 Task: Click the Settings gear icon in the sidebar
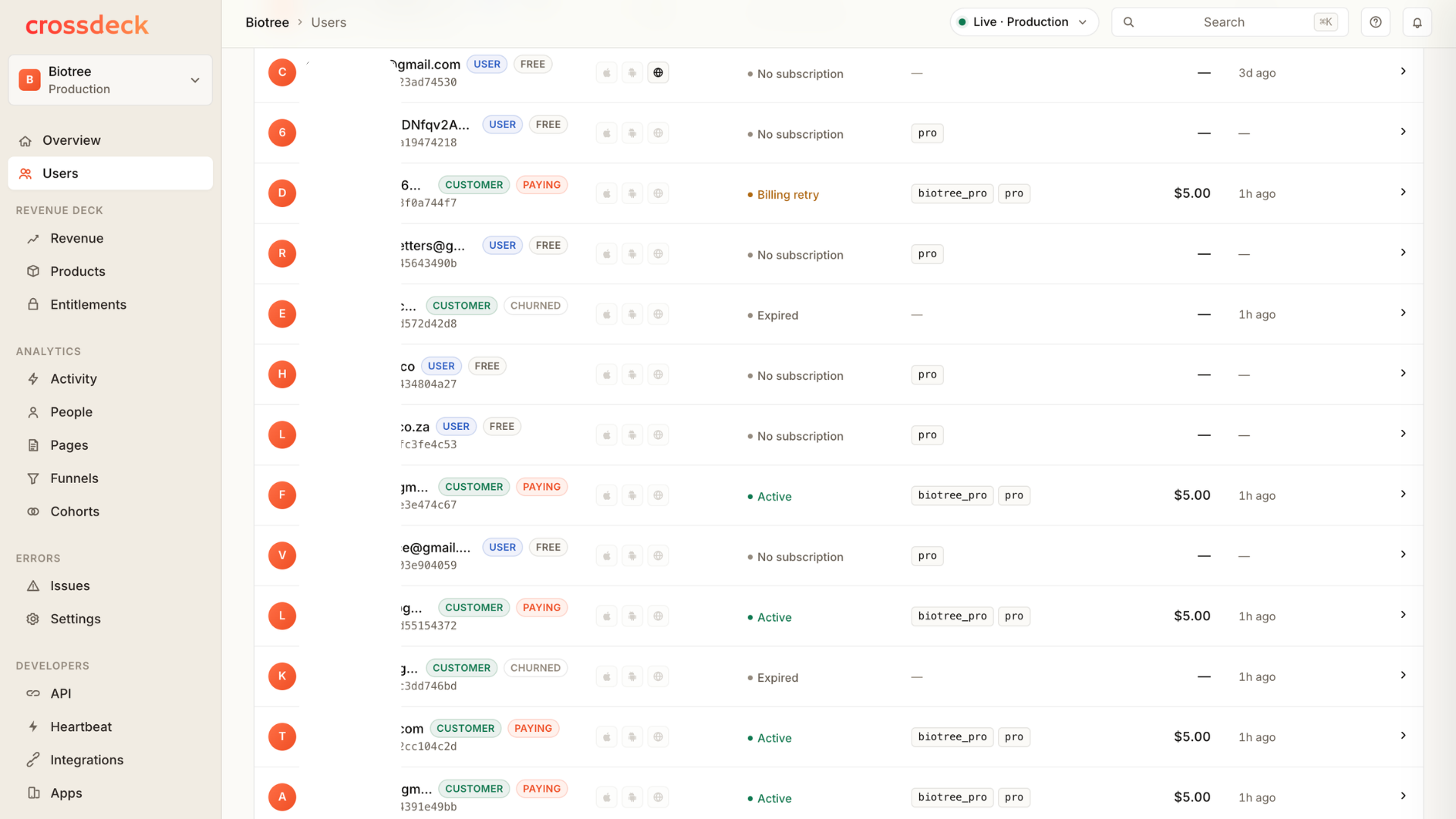pyautogui.click(x=33, y=620)
